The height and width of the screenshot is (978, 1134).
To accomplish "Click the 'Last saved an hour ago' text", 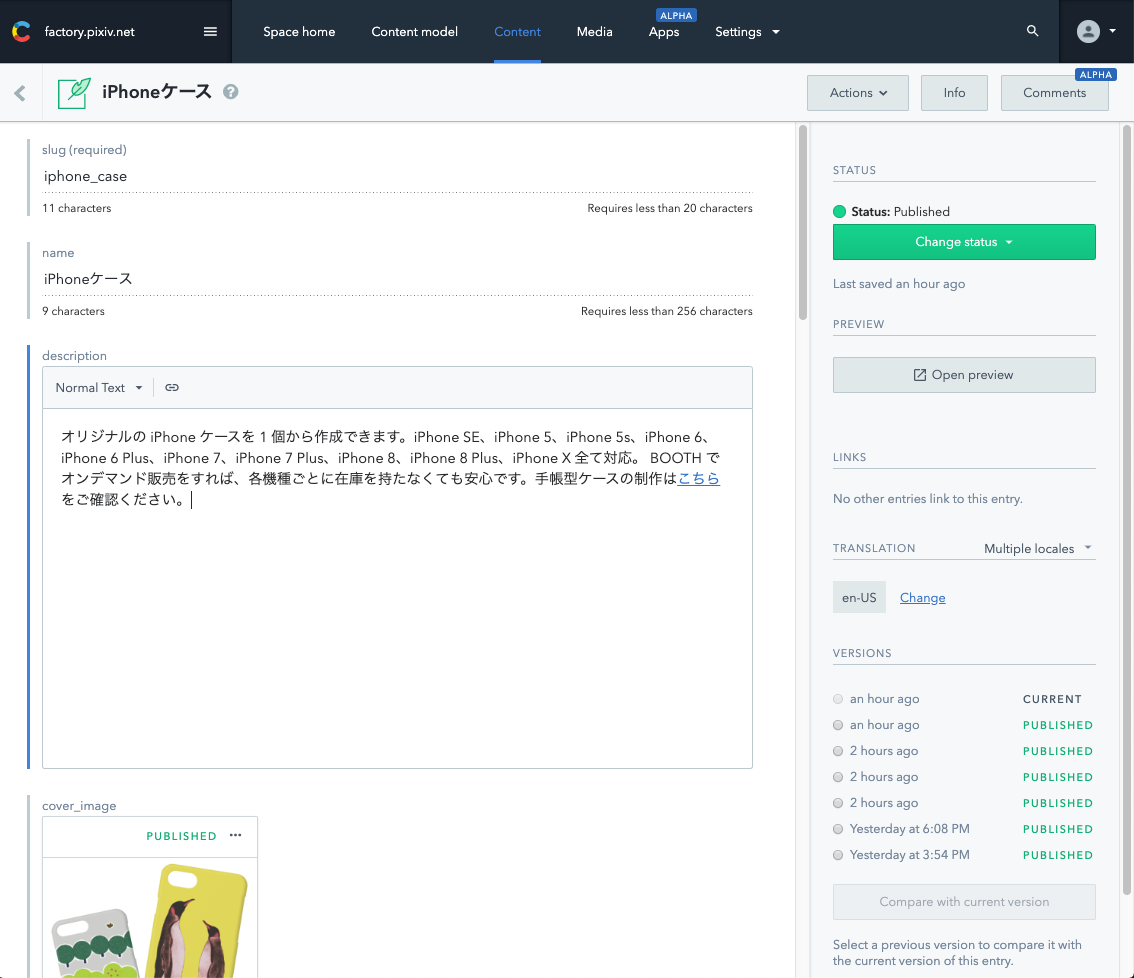I will (x=899, y=284).
